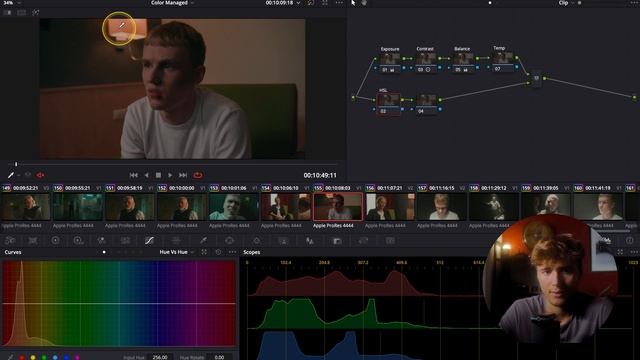Screen dimensions: 640x360
Task: Open the Curves panel options menu
Action: pyautogui.click(x=232, y=252)
